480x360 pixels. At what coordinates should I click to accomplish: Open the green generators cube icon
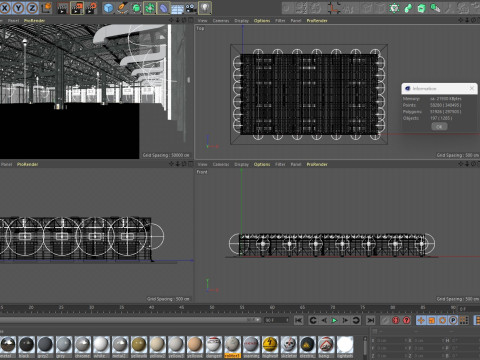[136, 8]
